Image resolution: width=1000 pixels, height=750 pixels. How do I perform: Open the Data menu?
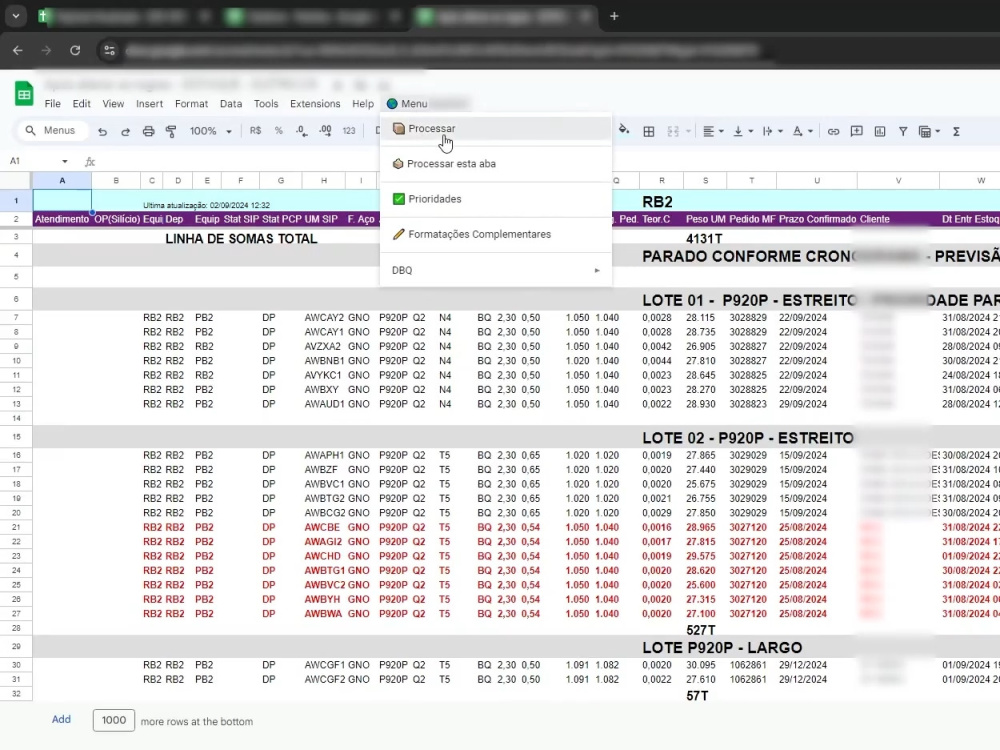[x=231, y=103]
